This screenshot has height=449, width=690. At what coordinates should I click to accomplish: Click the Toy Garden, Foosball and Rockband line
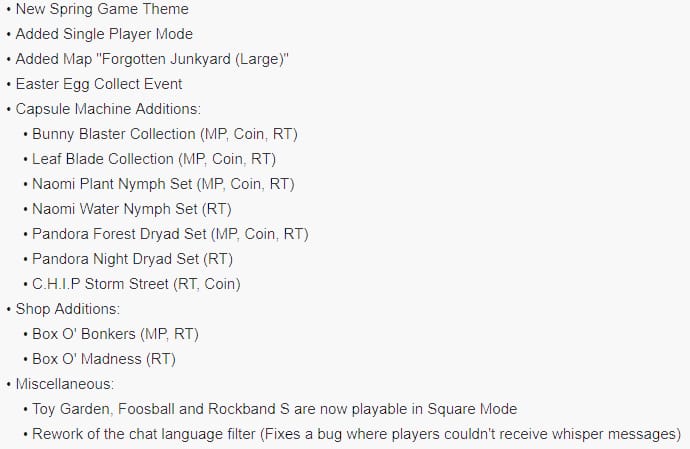[x=275, y=409]
